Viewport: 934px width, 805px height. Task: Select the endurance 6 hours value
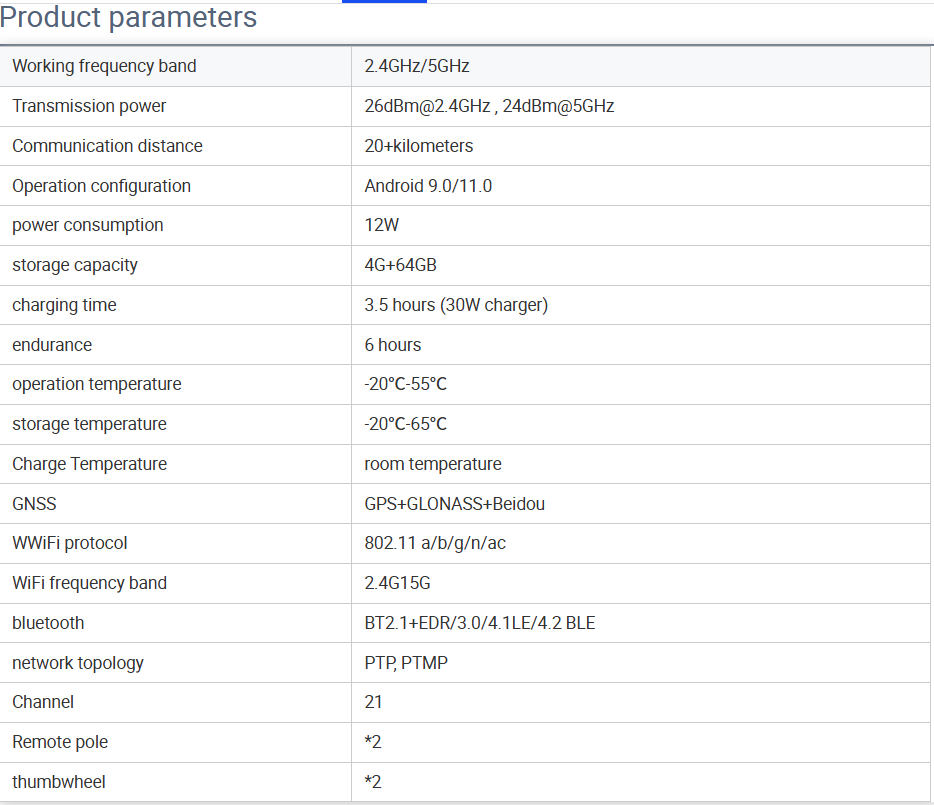pyautogui.click(x=393, y=345)
